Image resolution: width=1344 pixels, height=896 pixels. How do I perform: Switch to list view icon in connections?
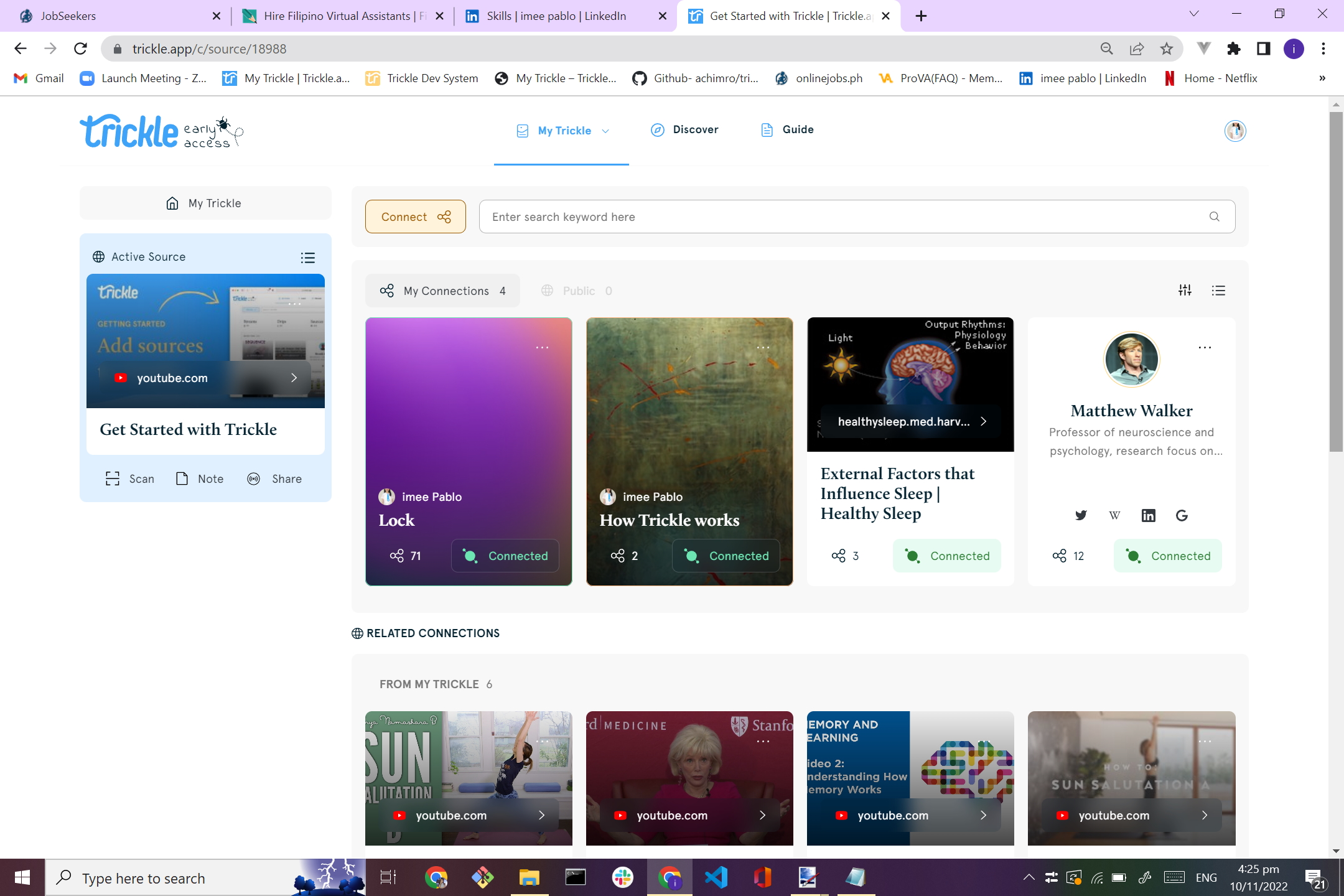tap(1218, 290)
